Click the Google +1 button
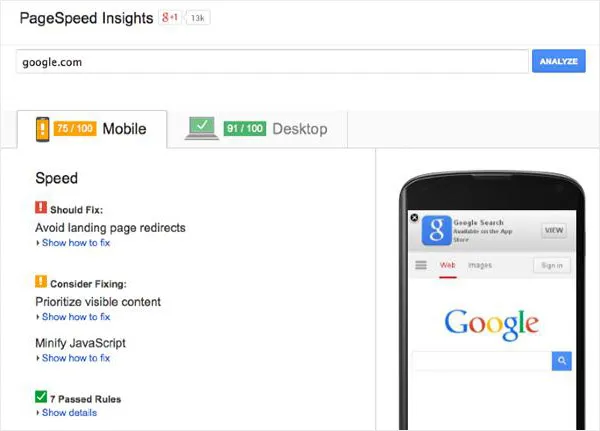The image size is (600, 431). 168,19
